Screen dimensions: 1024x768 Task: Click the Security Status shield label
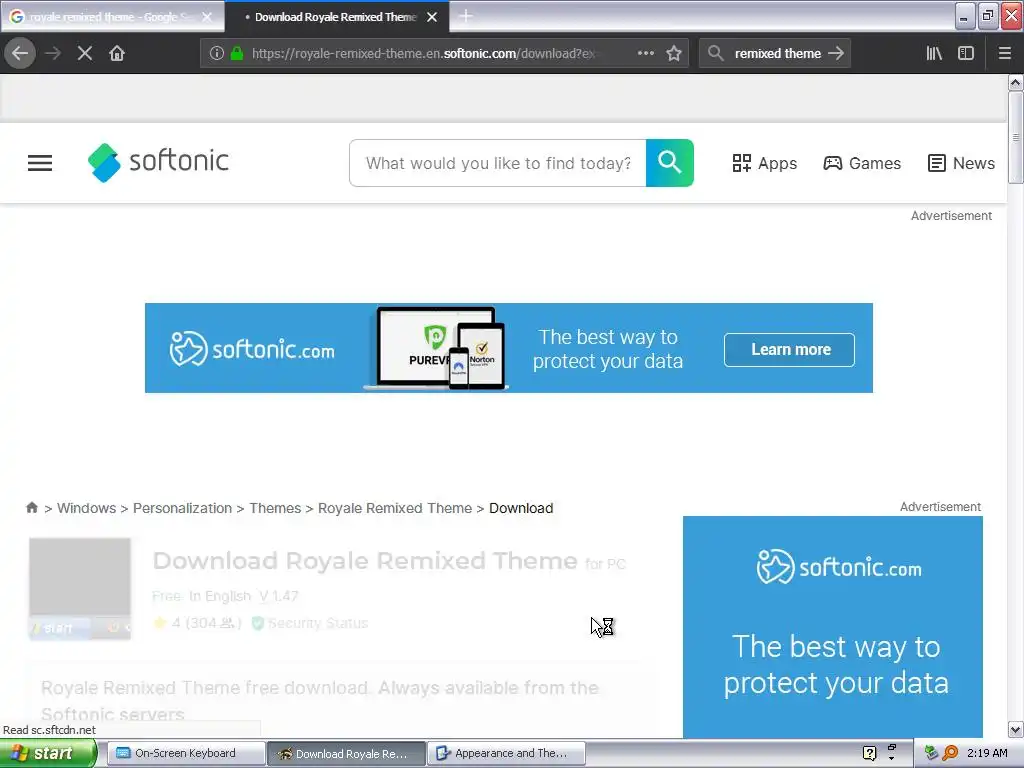click(x=310, y=623)
